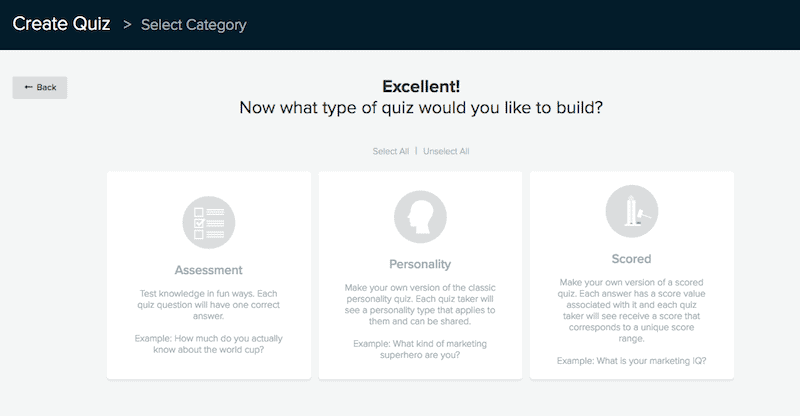This screenshot has height=416, width=800.
Task: Click the Scored gavel icon
Action: pos(632,211)
